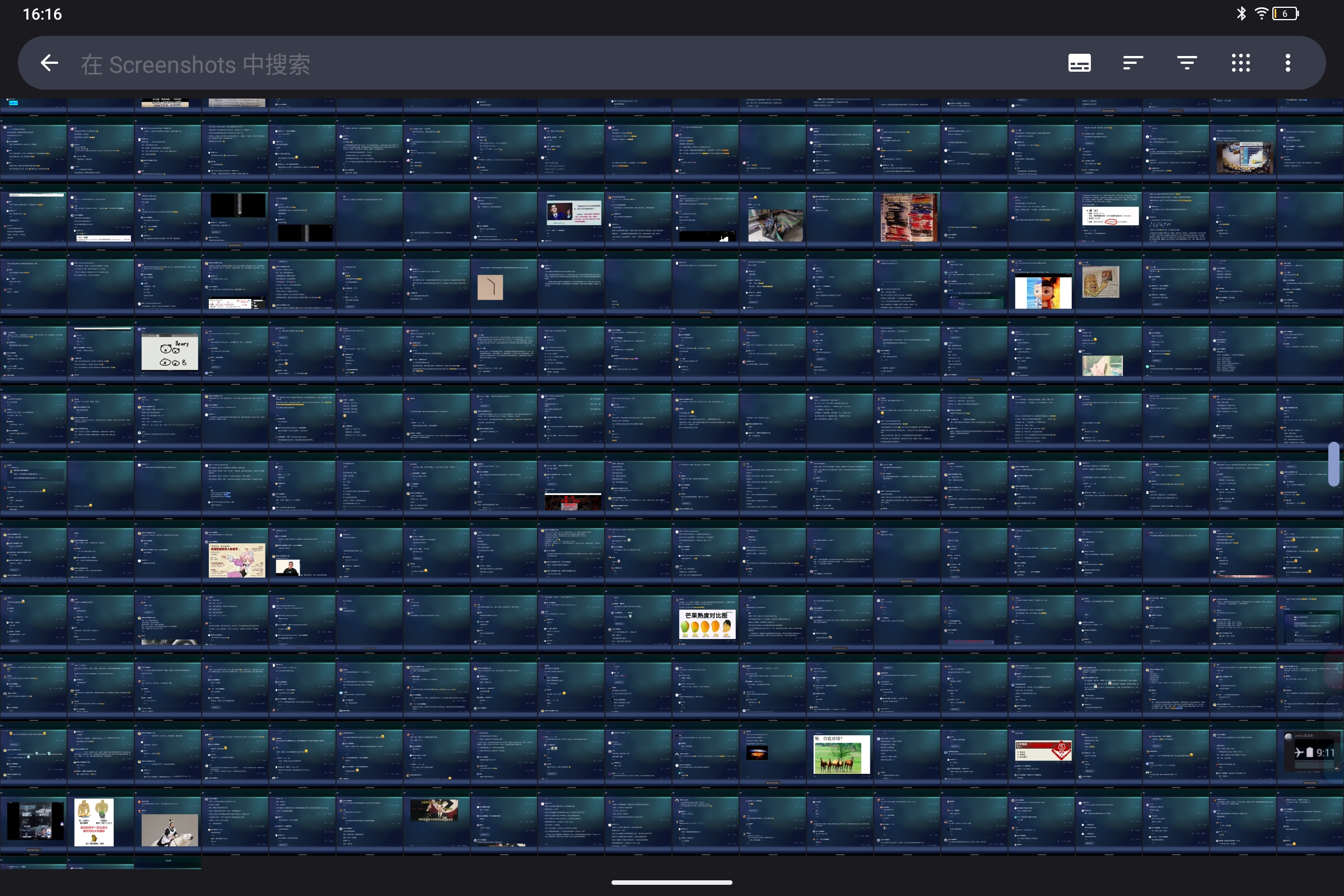The width and height of the screenshot is (1344, 896).
Task: Tap the 16:16 clock in the status bar
Action: pyautogui.click(x=41, y=13)
